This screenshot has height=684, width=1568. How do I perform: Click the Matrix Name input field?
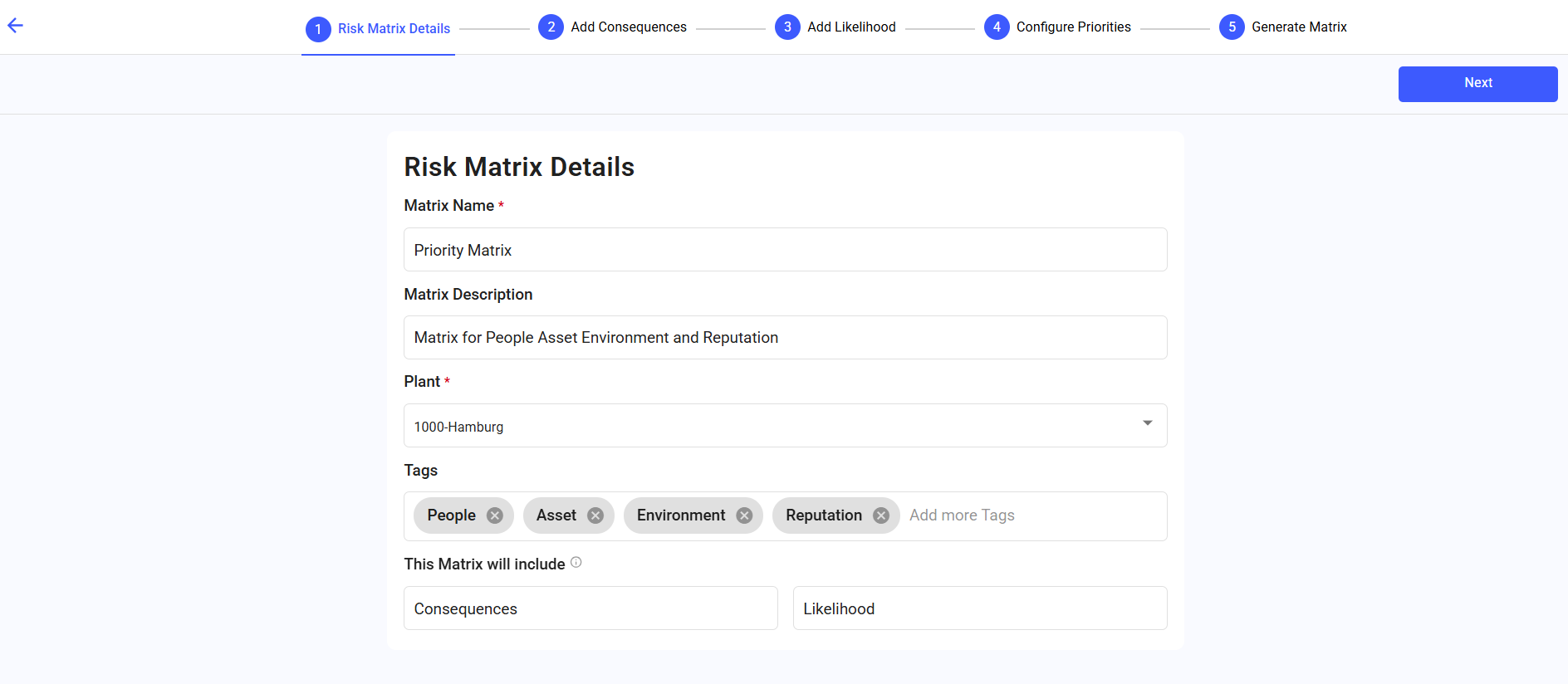(785, 250)
